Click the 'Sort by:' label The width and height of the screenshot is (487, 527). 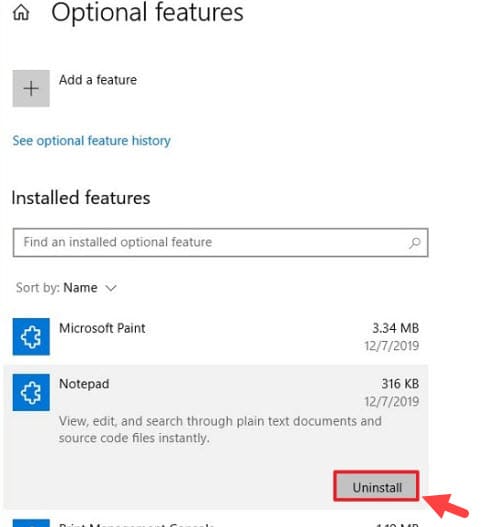(38, 288)
